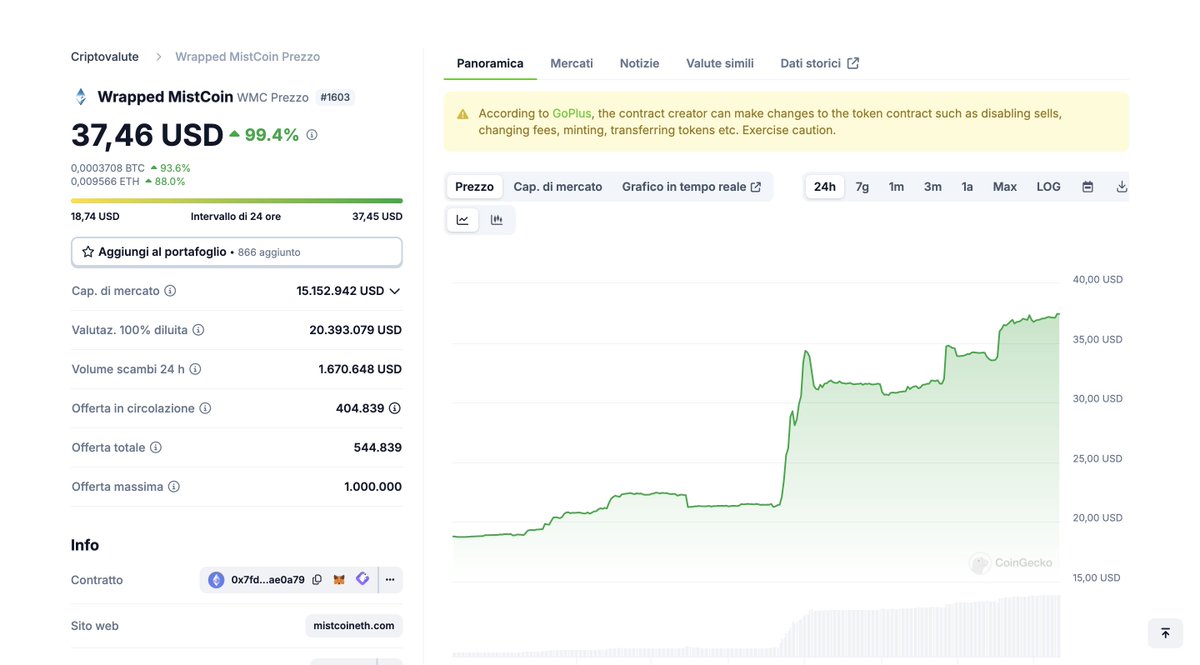Select the Prezzo chart mode
This screenshot has width=1200, height=665.
(x=475, y=187)
